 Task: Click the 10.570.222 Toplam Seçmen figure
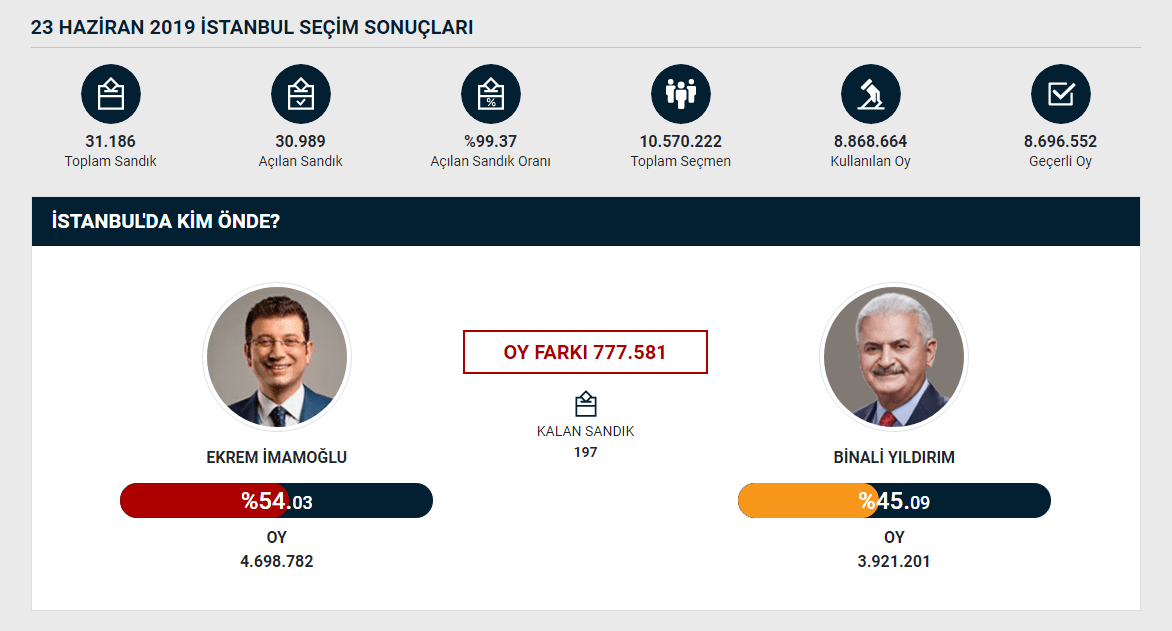click(x=680, y=141)
